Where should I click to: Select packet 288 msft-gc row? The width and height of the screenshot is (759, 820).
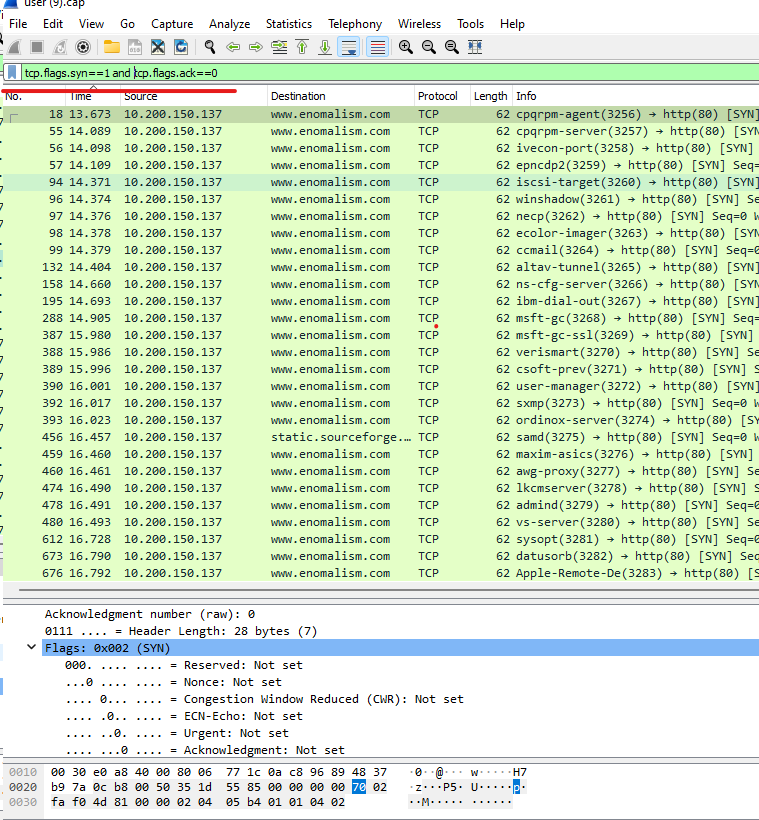(381, 318)
